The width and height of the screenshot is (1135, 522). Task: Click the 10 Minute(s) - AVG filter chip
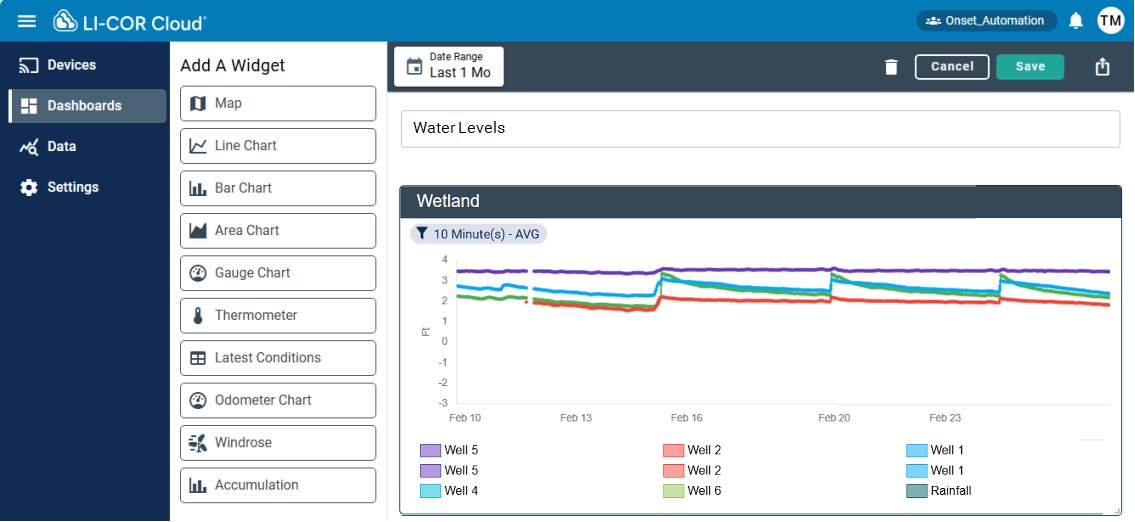tap(478, 234)
